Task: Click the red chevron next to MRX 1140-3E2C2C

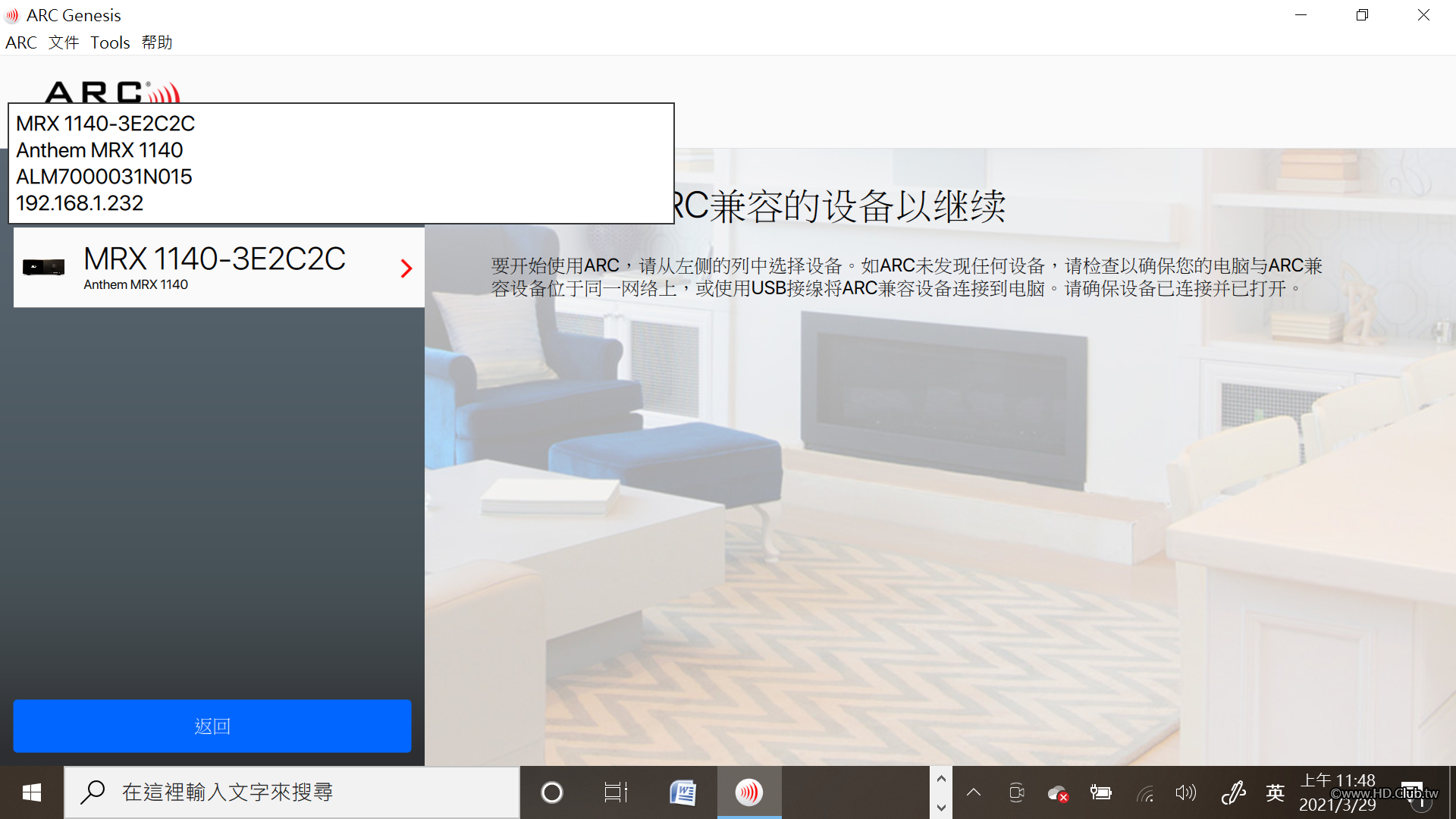Action: [x=406, y=268]
